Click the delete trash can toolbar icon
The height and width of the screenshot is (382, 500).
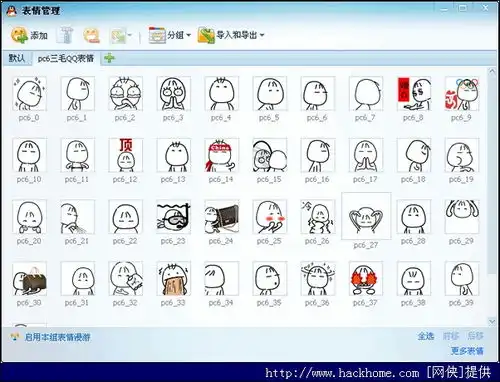65,35
